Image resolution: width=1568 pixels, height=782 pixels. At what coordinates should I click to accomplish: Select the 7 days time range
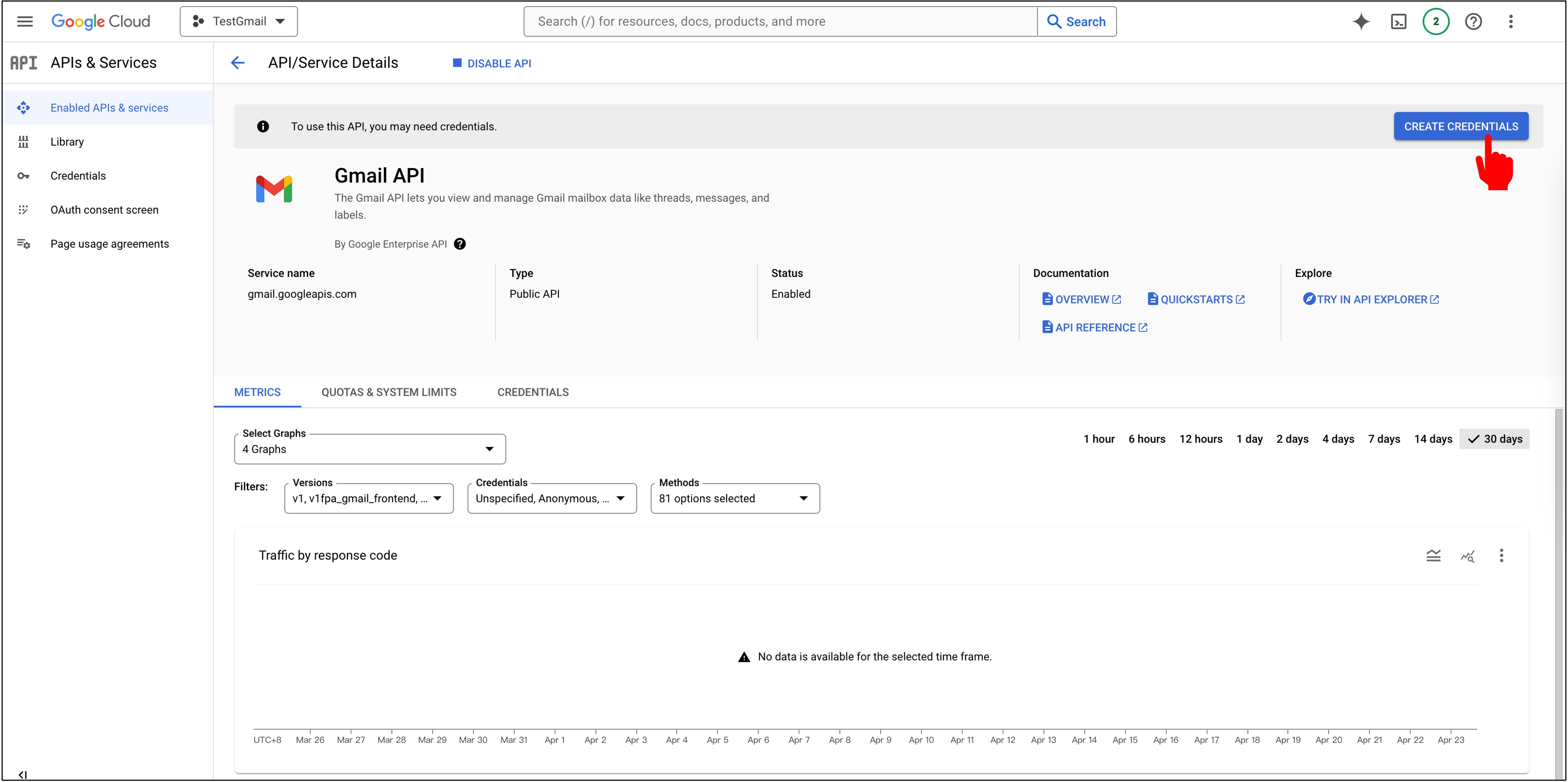tap(1384, 440)
